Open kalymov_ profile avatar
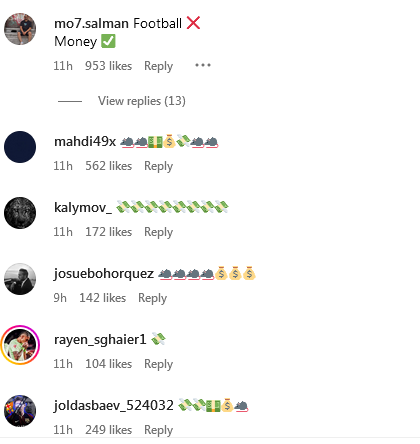The width and height of the screenshot is (420, 444). coord(20,213)
